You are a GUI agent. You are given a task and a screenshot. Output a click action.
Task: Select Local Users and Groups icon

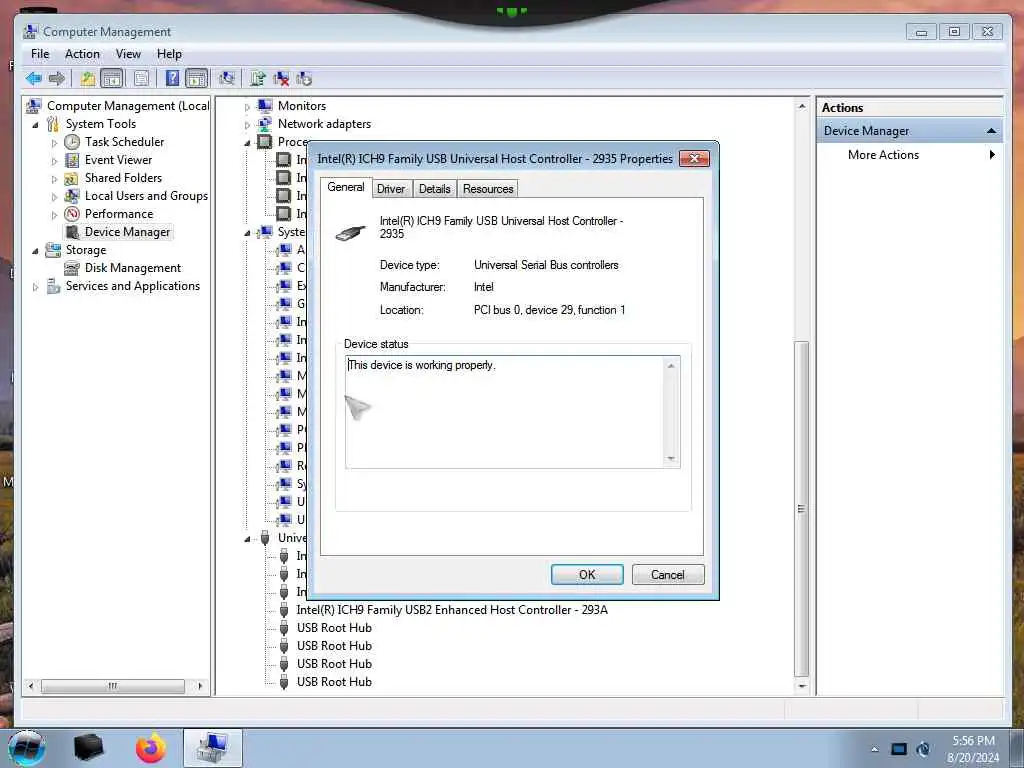click(x=72, y=196)
